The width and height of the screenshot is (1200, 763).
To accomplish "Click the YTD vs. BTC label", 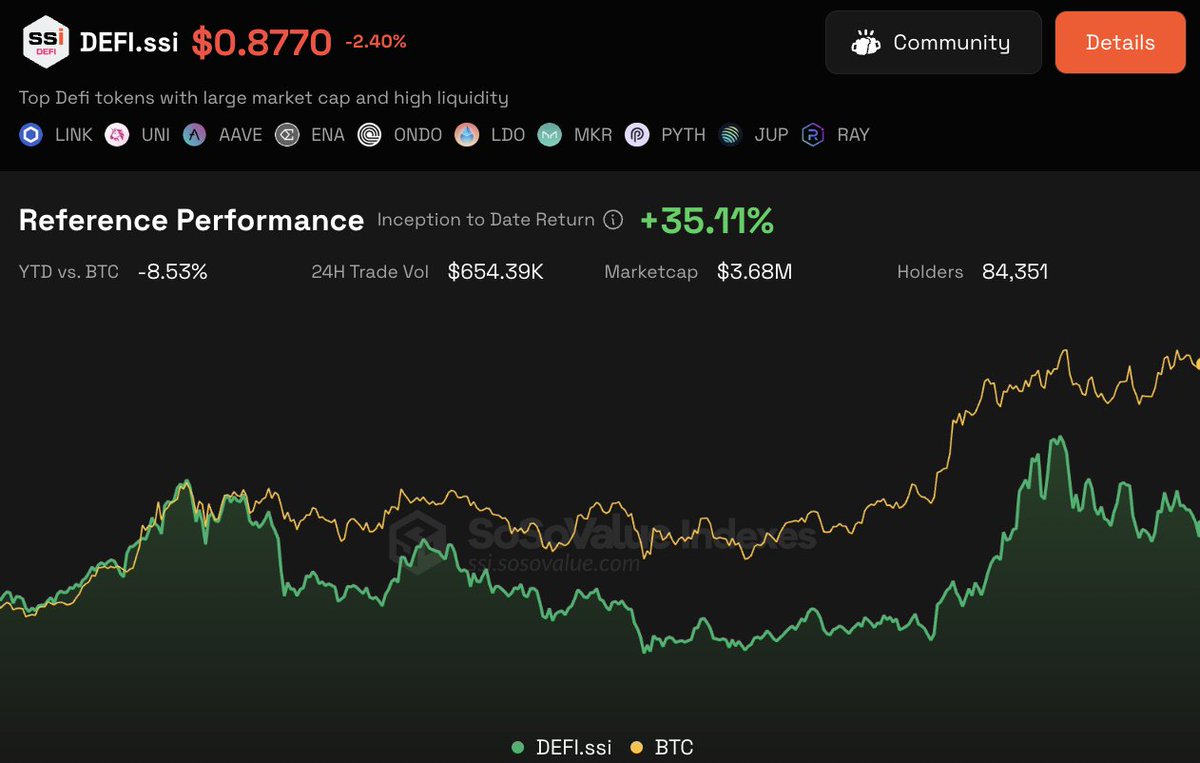I will click(69, 272).
